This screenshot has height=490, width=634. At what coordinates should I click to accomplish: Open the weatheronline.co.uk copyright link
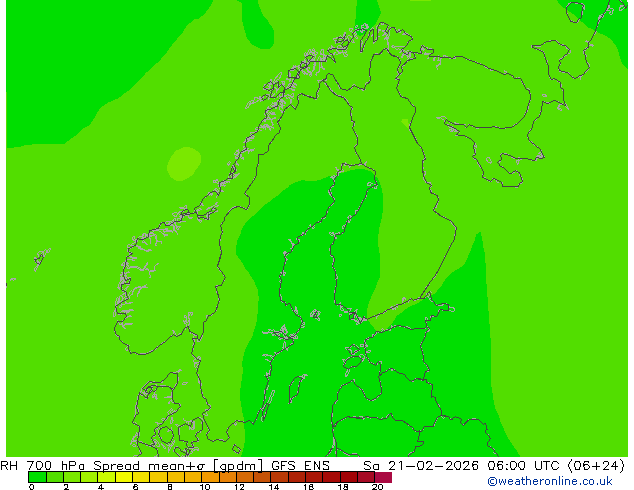[x=550, y=481]
